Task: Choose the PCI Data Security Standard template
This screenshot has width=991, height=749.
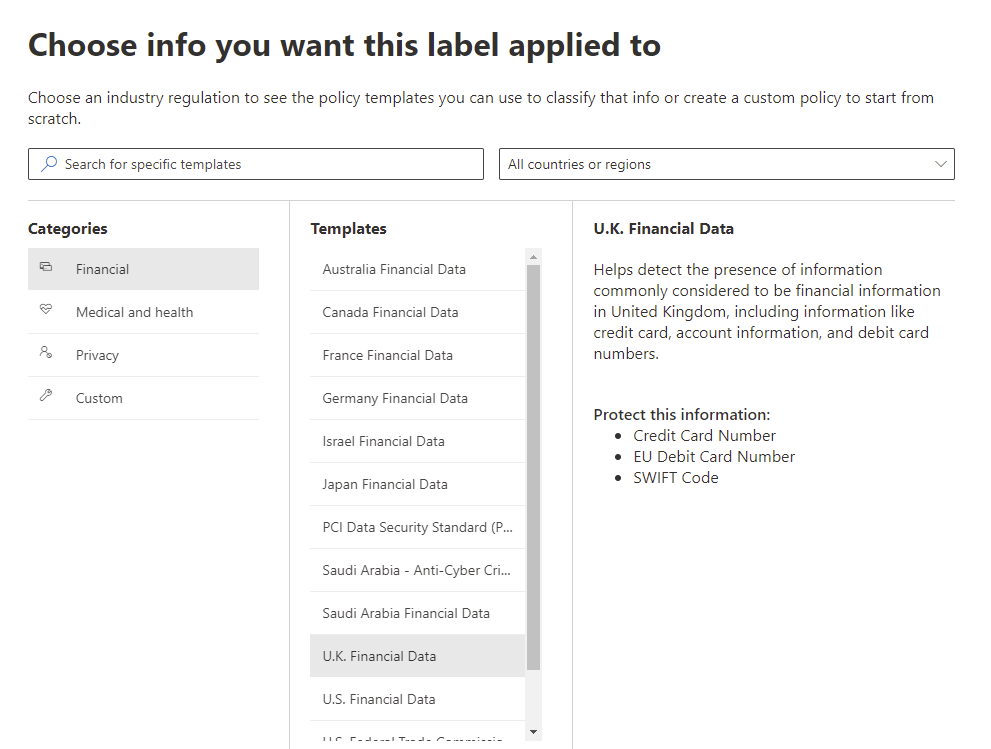Action: pyautogui.click(x=417, y=527)
